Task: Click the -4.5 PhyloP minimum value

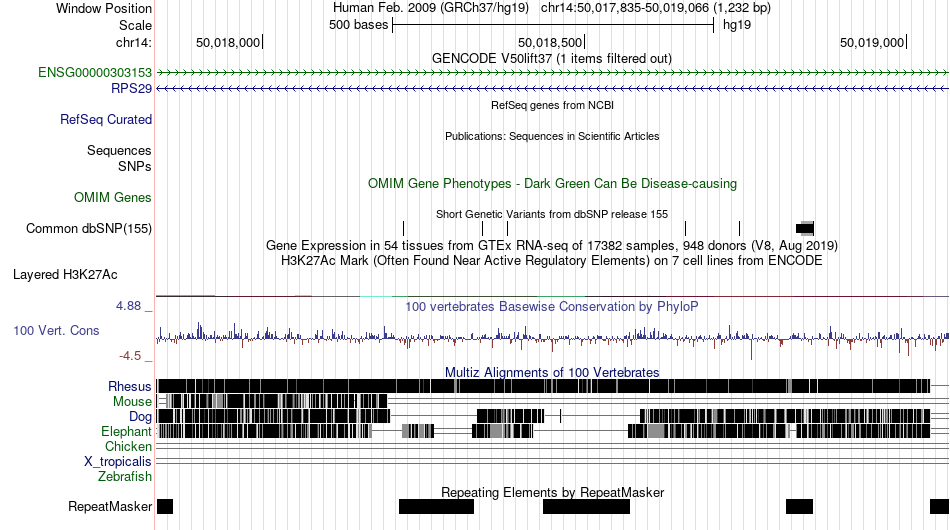Action: point(130,356)
